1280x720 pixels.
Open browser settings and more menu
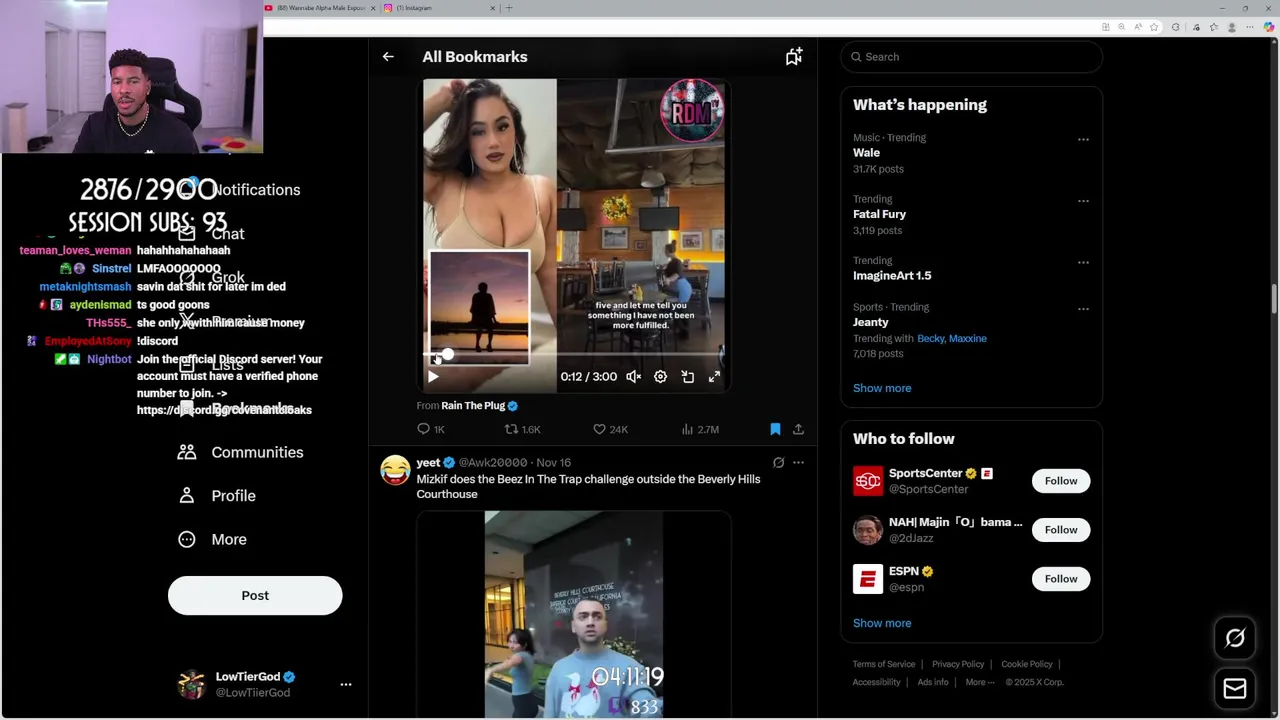(1250, 27)
